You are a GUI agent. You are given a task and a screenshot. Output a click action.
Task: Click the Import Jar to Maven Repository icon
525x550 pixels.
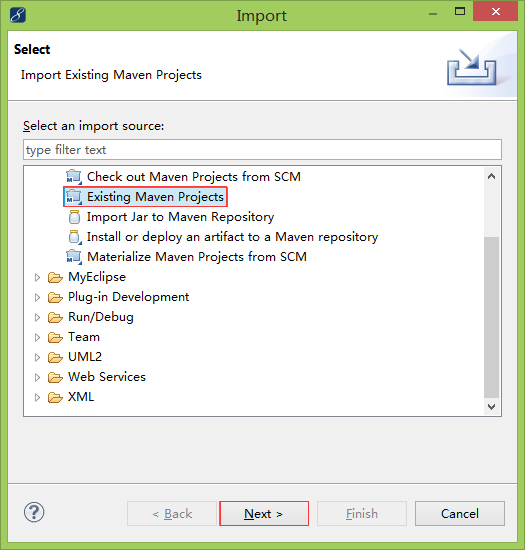[x=74, y=217]
